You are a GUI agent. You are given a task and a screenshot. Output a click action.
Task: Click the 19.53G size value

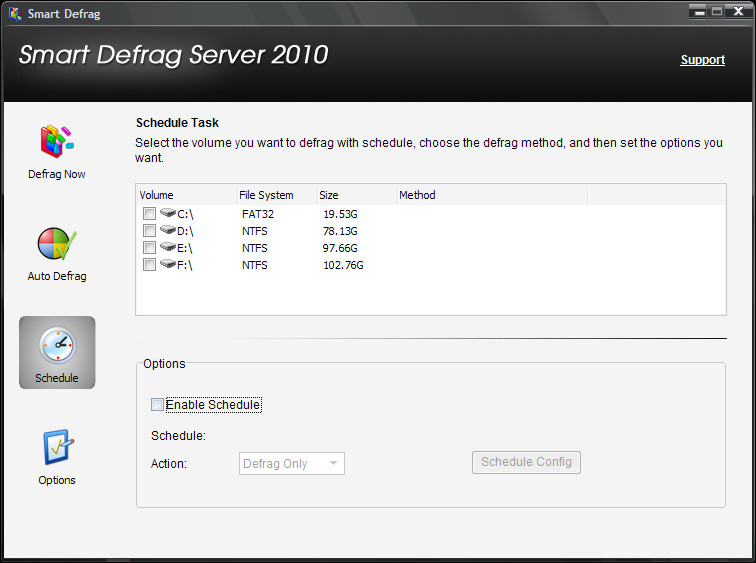click(340, 214)
